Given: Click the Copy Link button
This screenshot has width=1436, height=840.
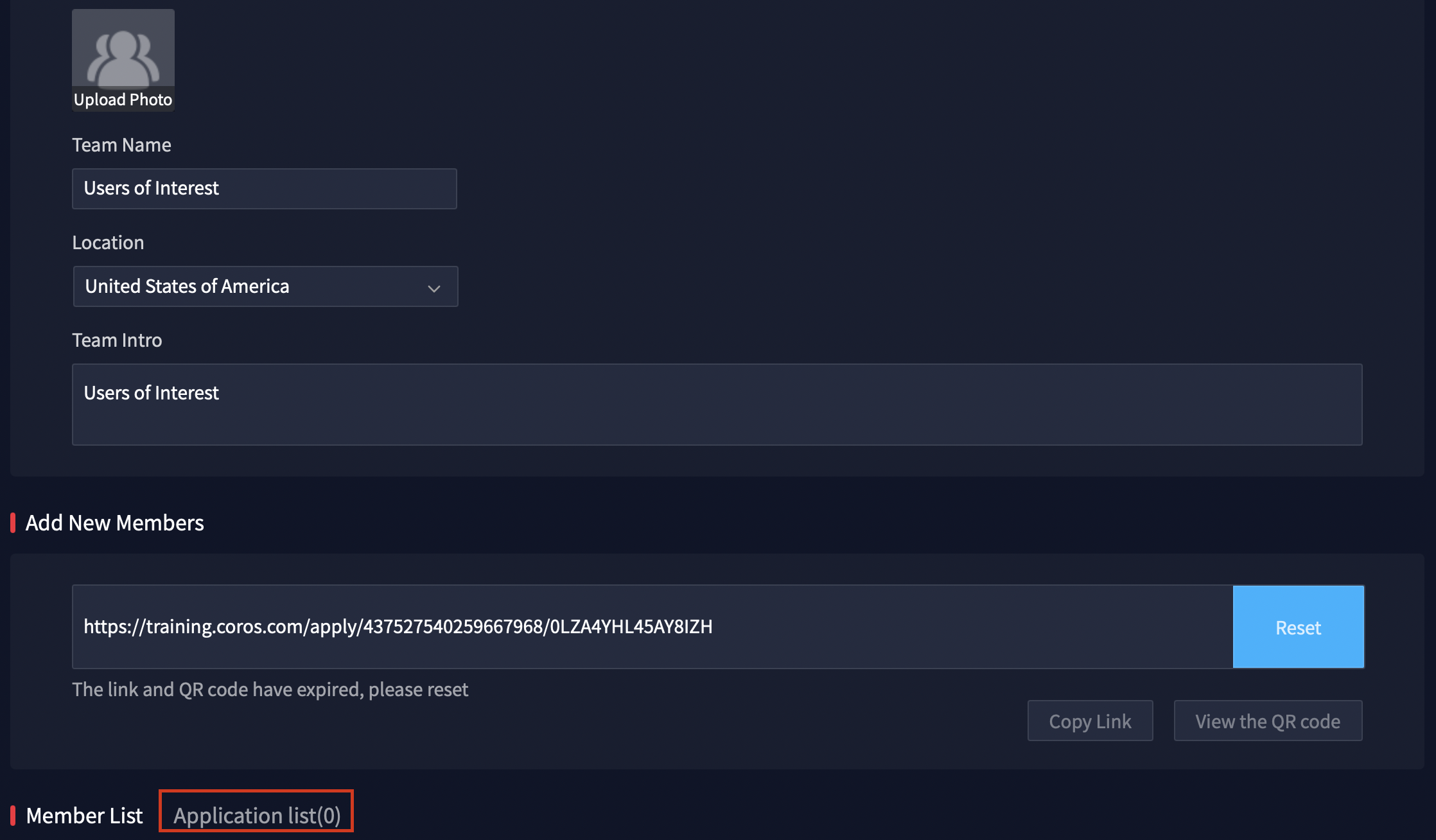Looking at the screenshot, I should pos(1090,721).
